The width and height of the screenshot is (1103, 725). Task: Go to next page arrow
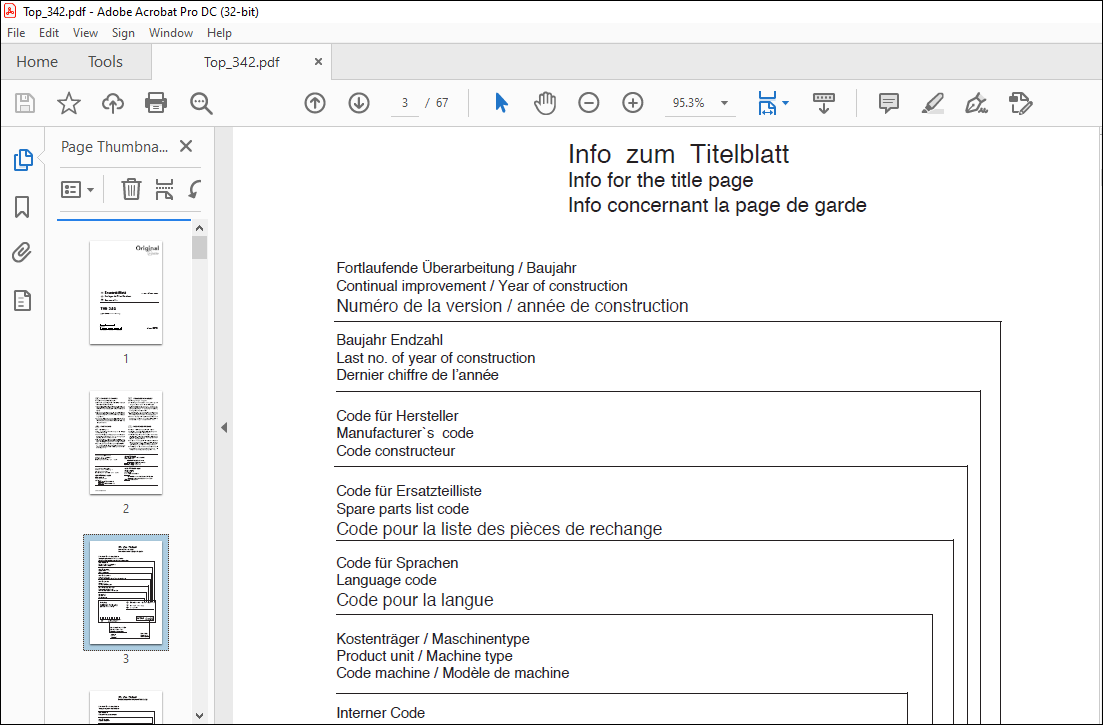coord(359,103)
